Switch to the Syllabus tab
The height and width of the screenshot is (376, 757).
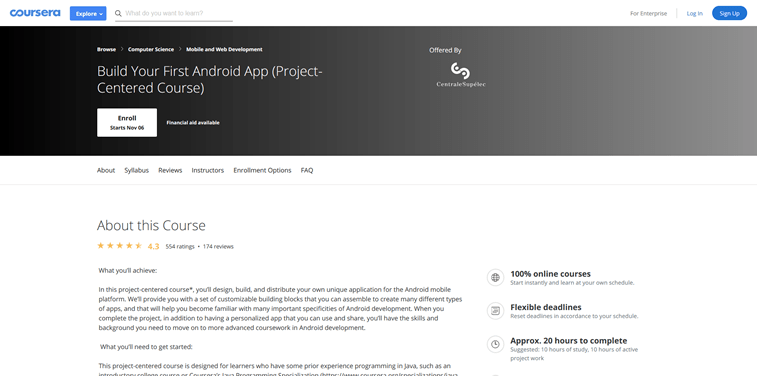tap(137, 170)
